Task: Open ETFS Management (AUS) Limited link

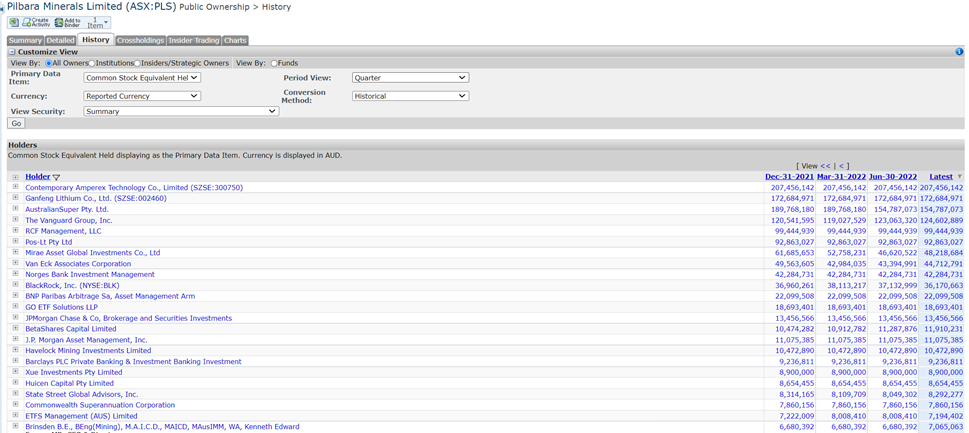Action: pos(81,416)
